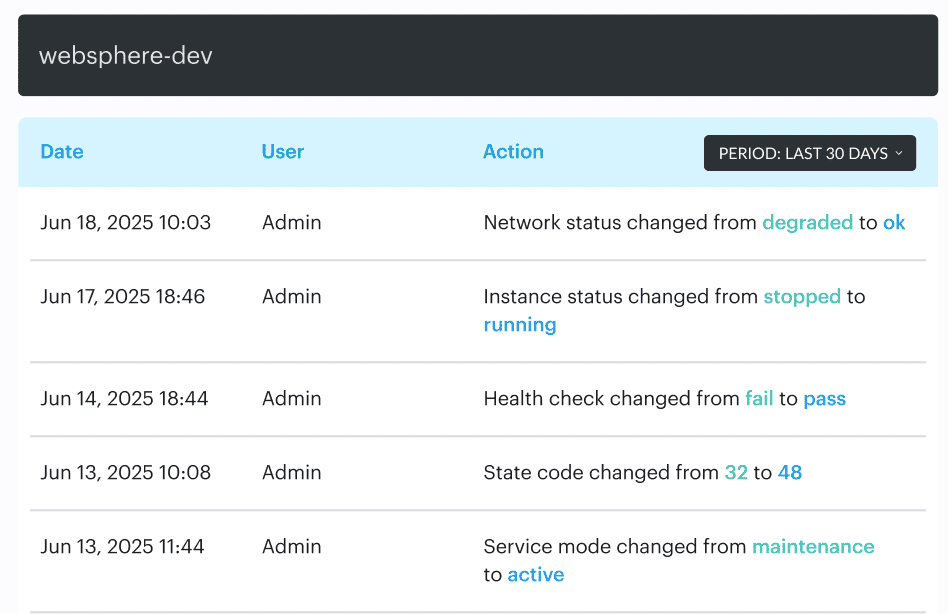The width and height of the screenshot is (948, 614).
Task: Select the Jun 13, 2025 11:44 row date
Action: pos(122,547)
